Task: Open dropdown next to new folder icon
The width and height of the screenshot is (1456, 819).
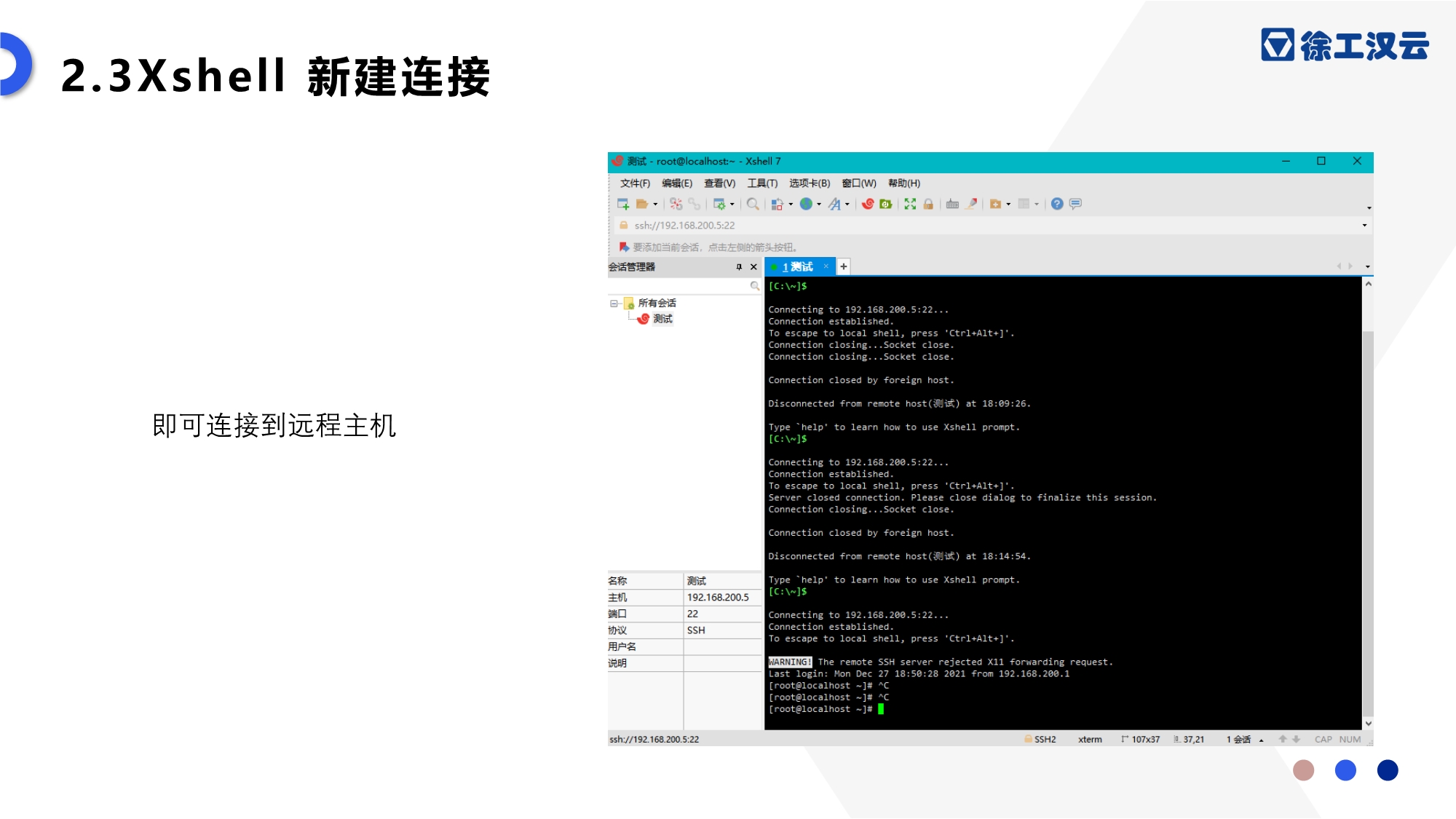Action: tap(1008, 205)
